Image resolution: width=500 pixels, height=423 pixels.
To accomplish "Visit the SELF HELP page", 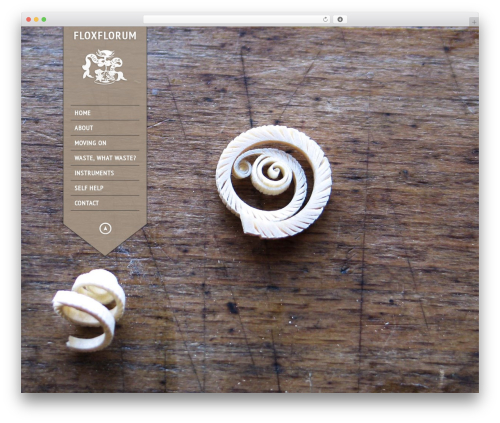I will 89,188.
